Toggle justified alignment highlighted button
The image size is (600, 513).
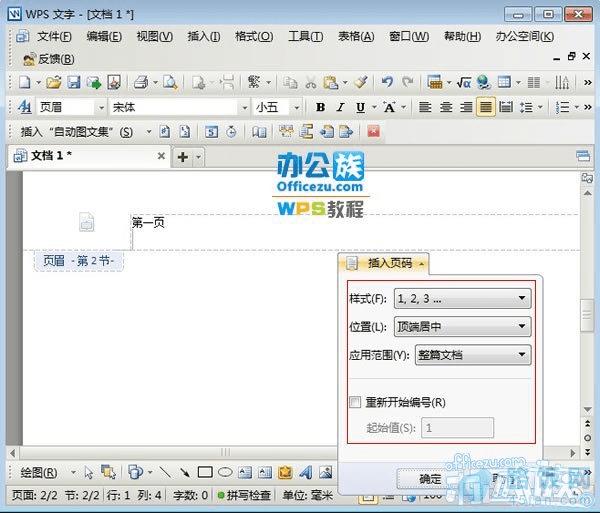486,107
